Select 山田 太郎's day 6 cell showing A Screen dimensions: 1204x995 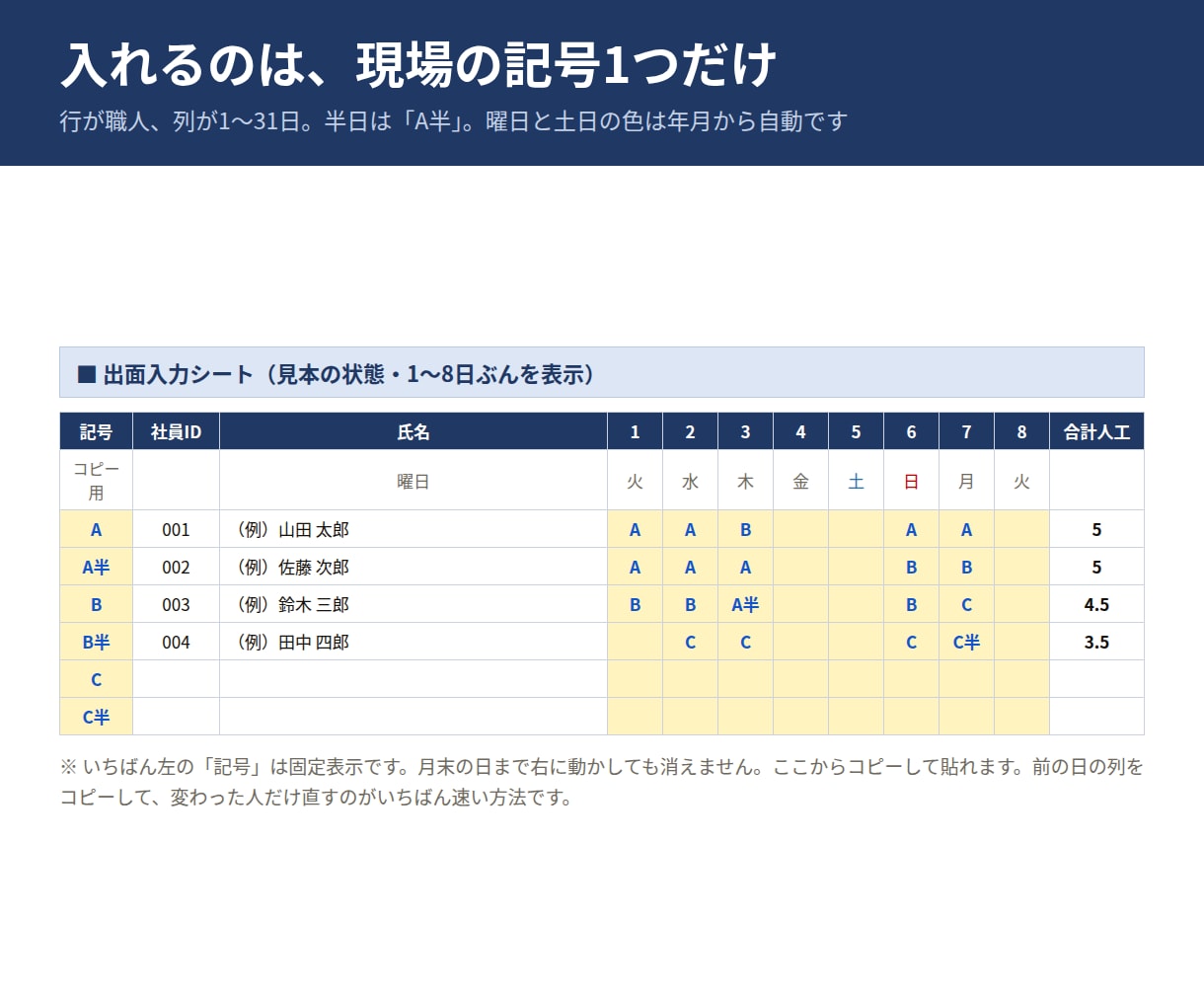(x=911, y=529)
